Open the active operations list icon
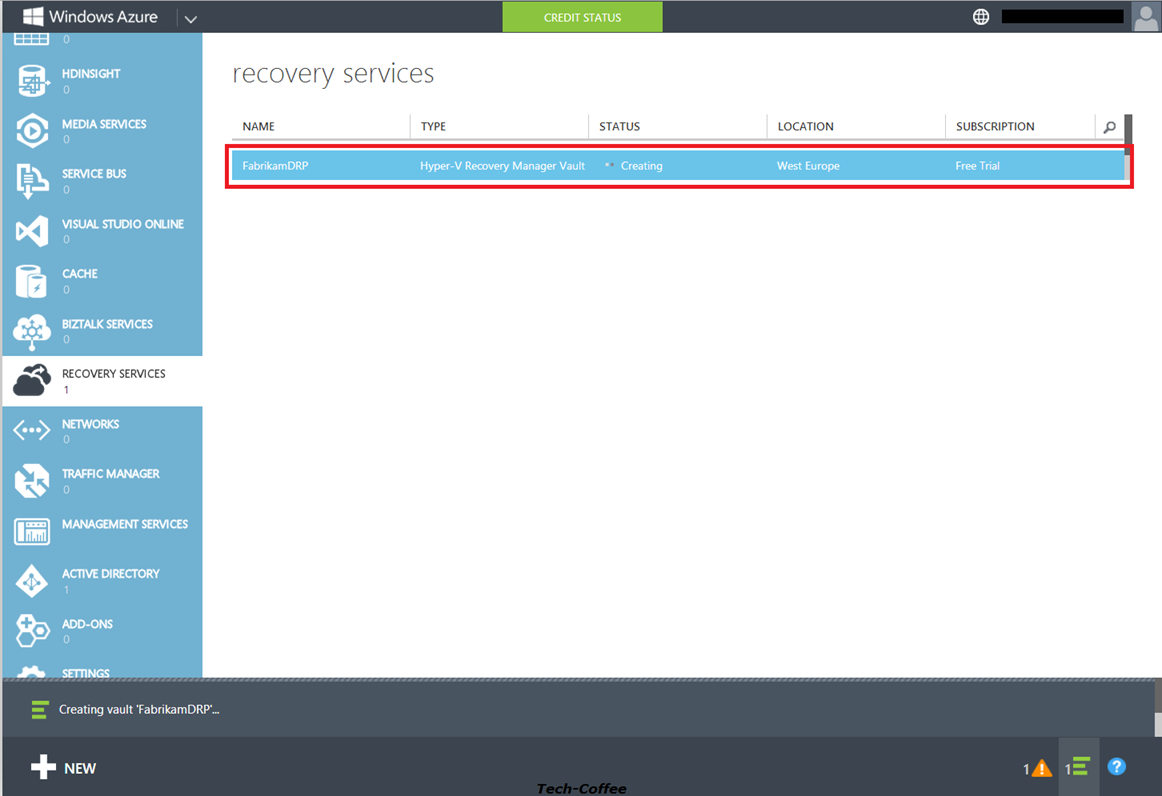This screenshot has width=1162, height=796. point(1080,766)
